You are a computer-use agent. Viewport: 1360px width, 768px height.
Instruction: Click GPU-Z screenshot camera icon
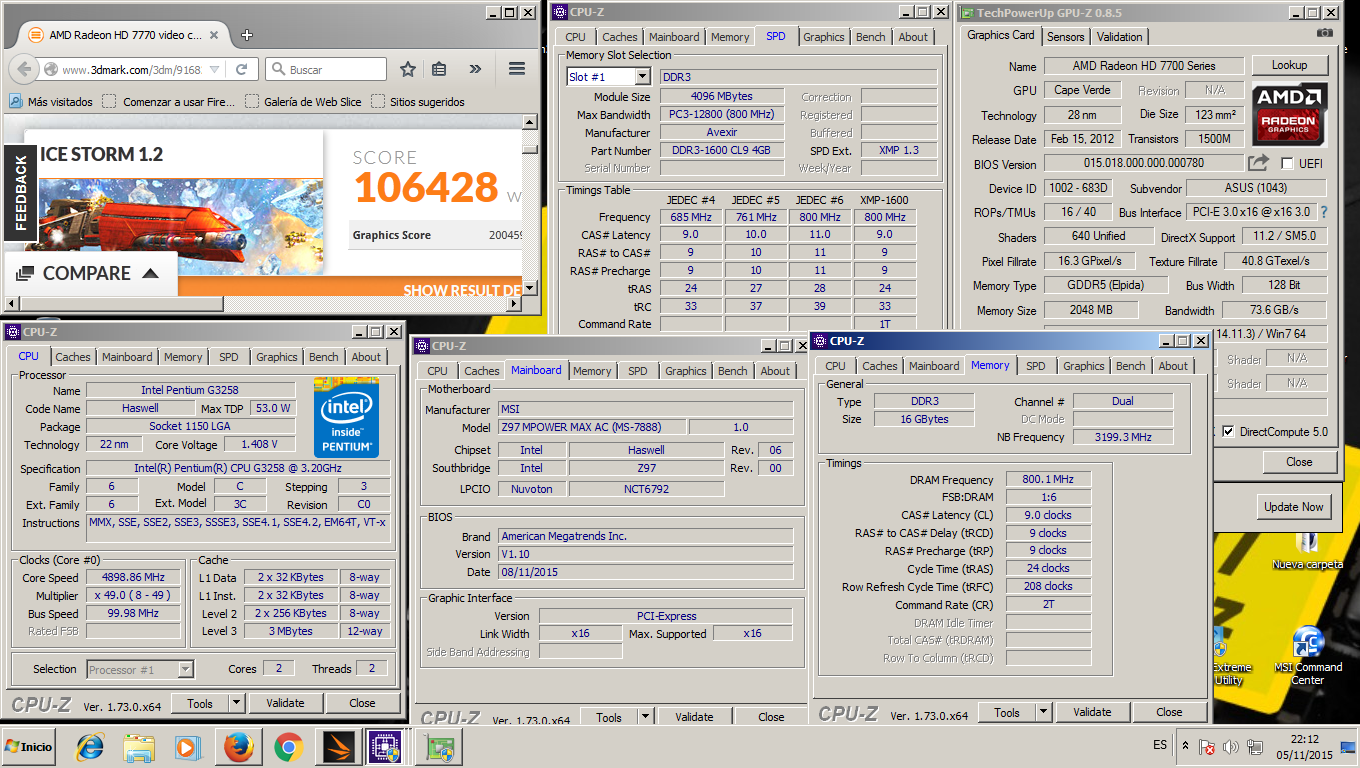click(1325, 33)
